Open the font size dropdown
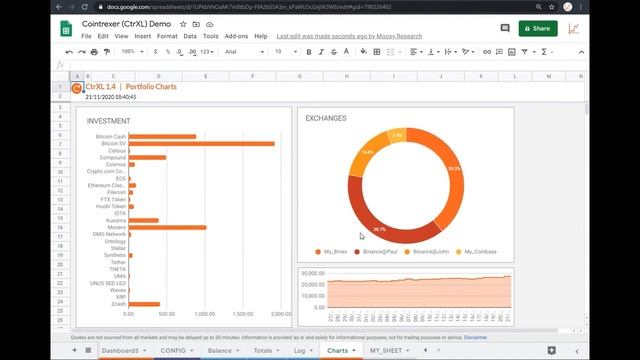640x360 pixels. click(286, 52)
